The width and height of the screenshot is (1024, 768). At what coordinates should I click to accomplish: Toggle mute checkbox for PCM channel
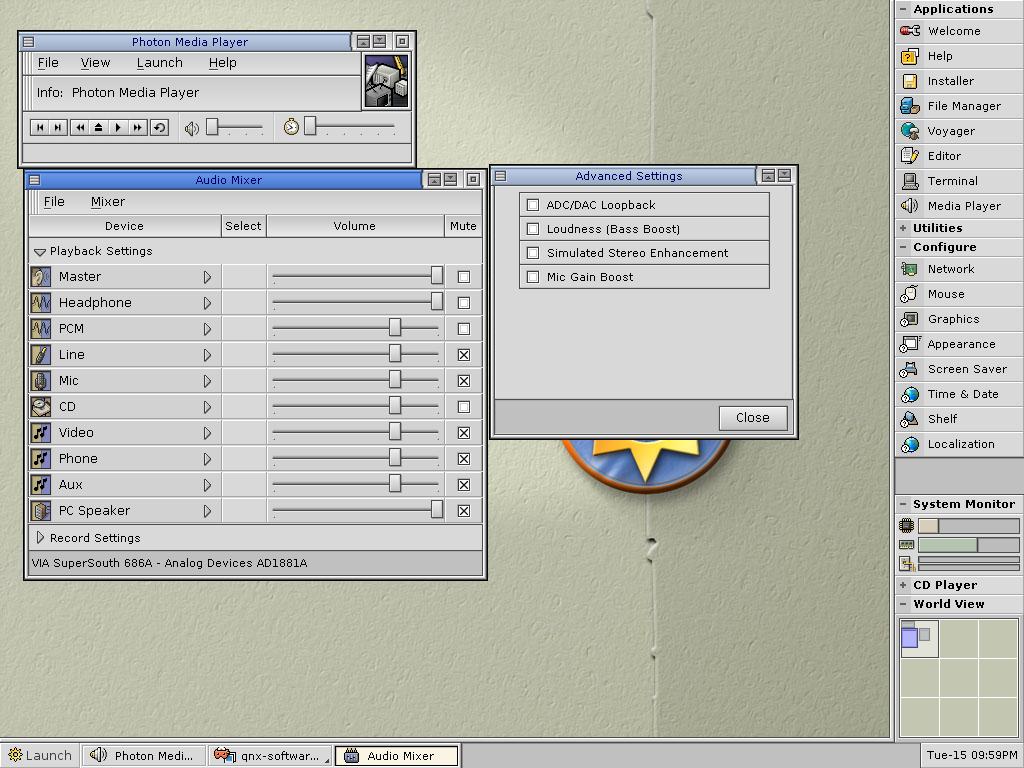[x=463, y=329]
